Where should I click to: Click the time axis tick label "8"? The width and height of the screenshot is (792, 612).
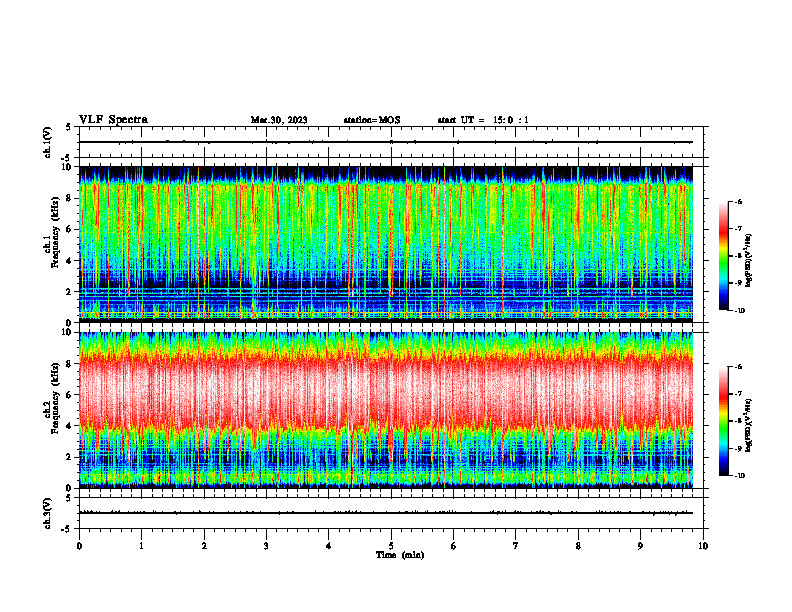point(578,546)
